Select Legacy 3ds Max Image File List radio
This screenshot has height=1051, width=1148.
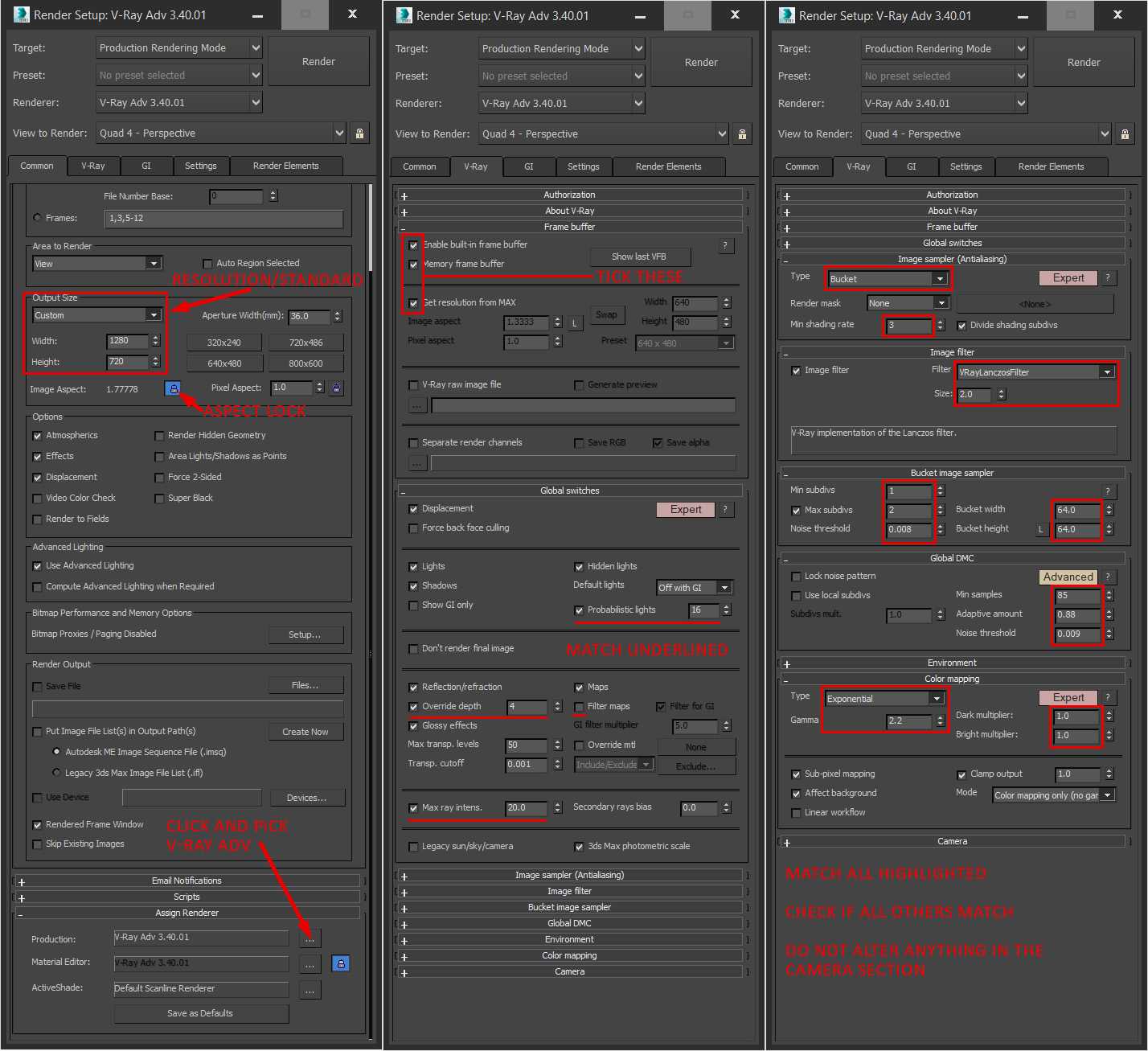click(56, 773)
